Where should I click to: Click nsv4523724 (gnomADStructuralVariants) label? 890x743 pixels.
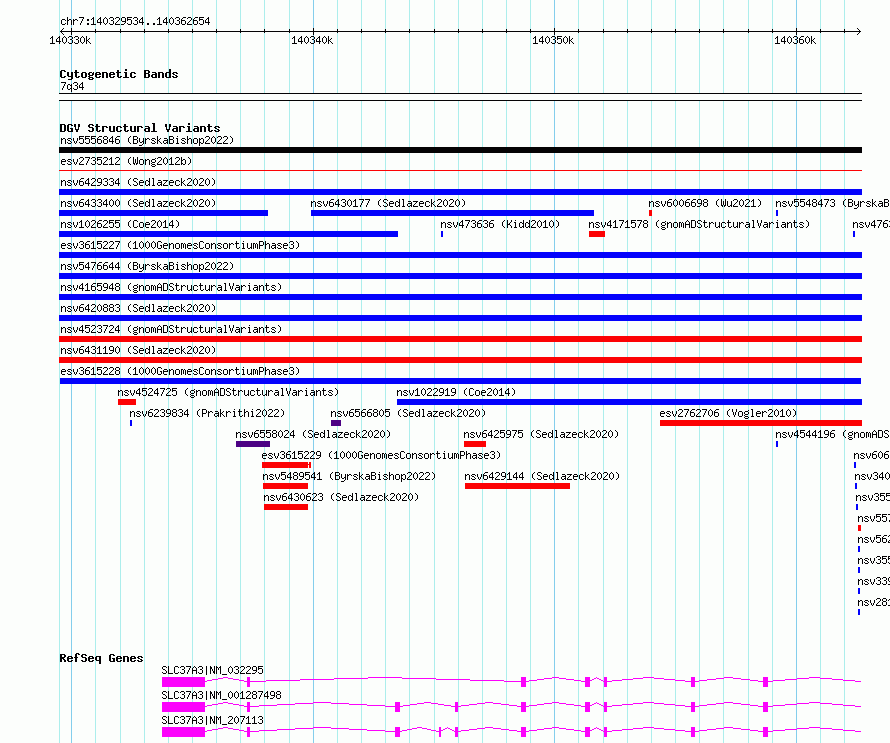171,329
